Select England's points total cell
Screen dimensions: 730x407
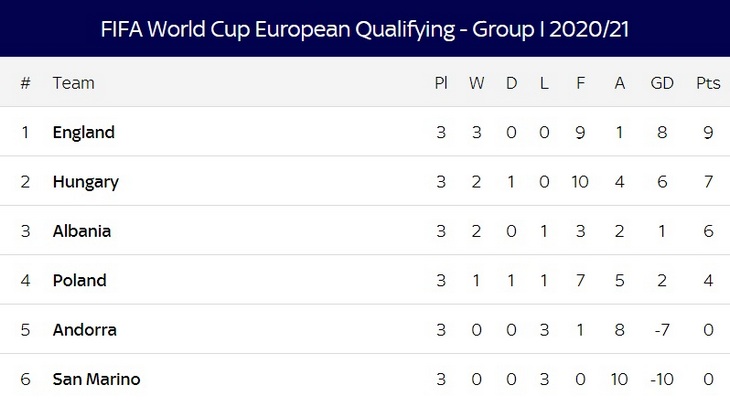tap(708, 132)
